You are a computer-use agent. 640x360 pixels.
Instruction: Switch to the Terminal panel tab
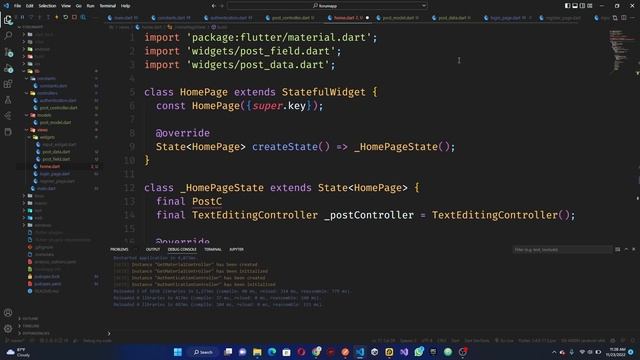point(213,249)
